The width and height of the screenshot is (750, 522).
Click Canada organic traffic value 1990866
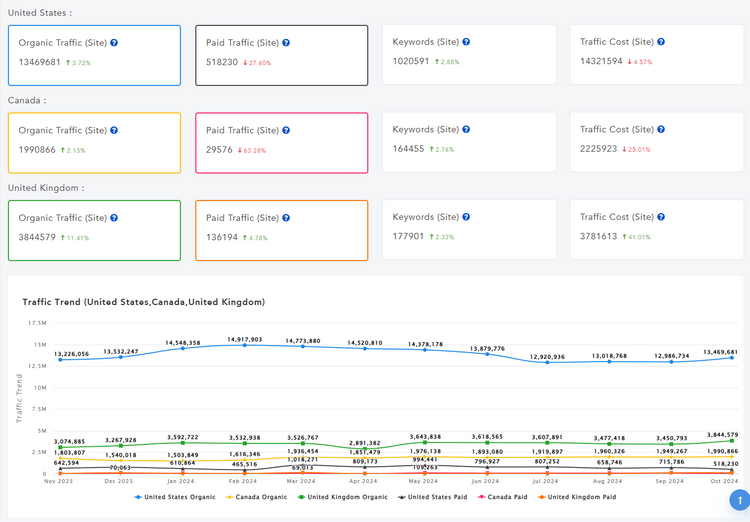37,150
